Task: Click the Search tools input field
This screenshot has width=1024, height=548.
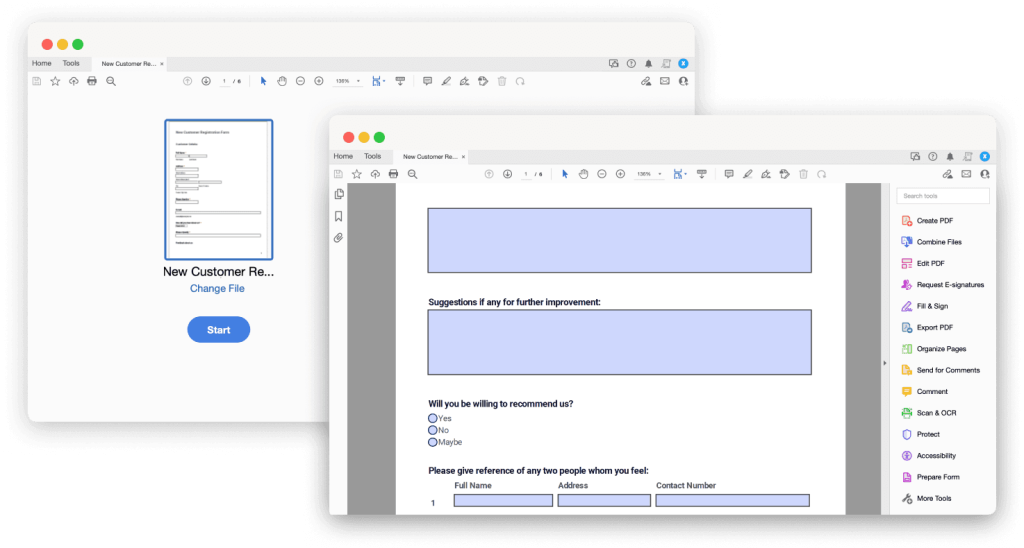Action: click(943, 196)
